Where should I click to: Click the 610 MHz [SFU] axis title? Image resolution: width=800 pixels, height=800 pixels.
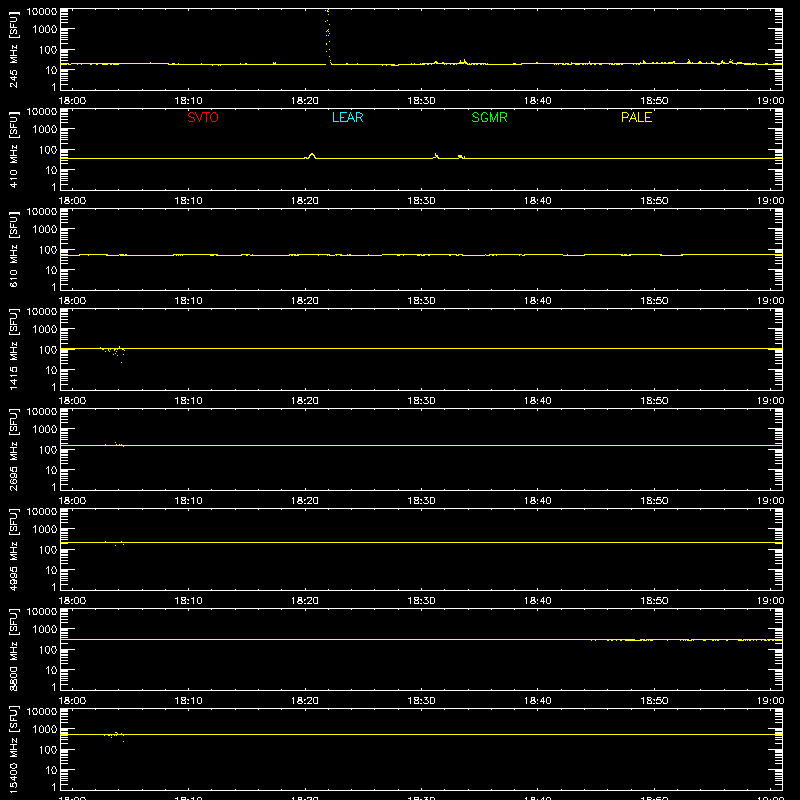(x=14, y=249)
